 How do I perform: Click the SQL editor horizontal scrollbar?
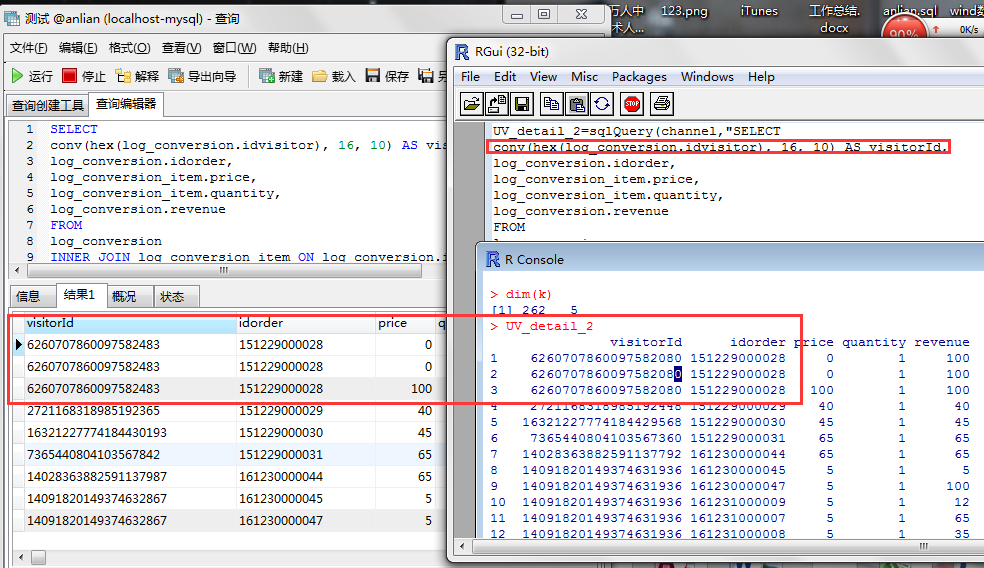[x=222, y=270]
